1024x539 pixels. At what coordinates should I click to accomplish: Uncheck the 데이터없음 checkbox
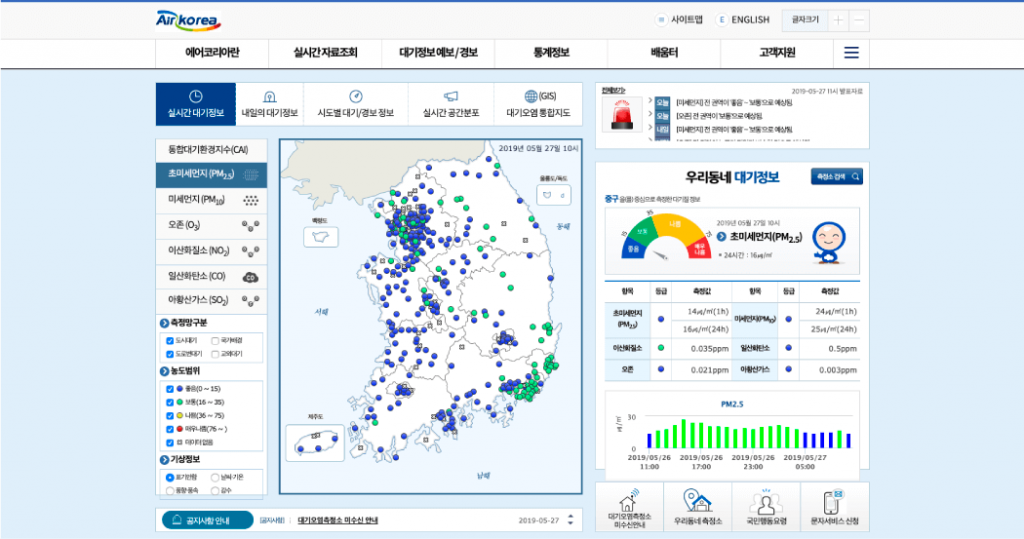pos(170,442)
